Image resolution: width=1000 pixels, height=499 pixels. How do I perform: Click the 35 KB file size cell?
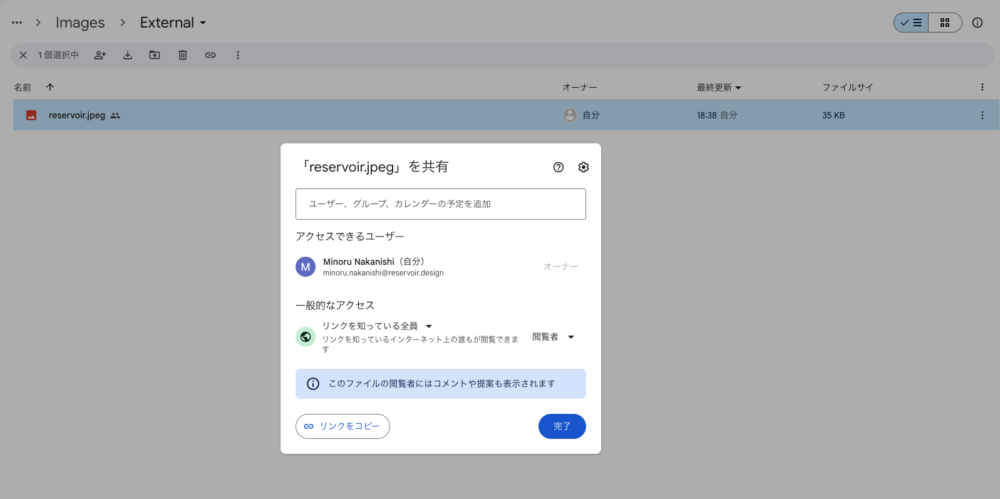834,115
